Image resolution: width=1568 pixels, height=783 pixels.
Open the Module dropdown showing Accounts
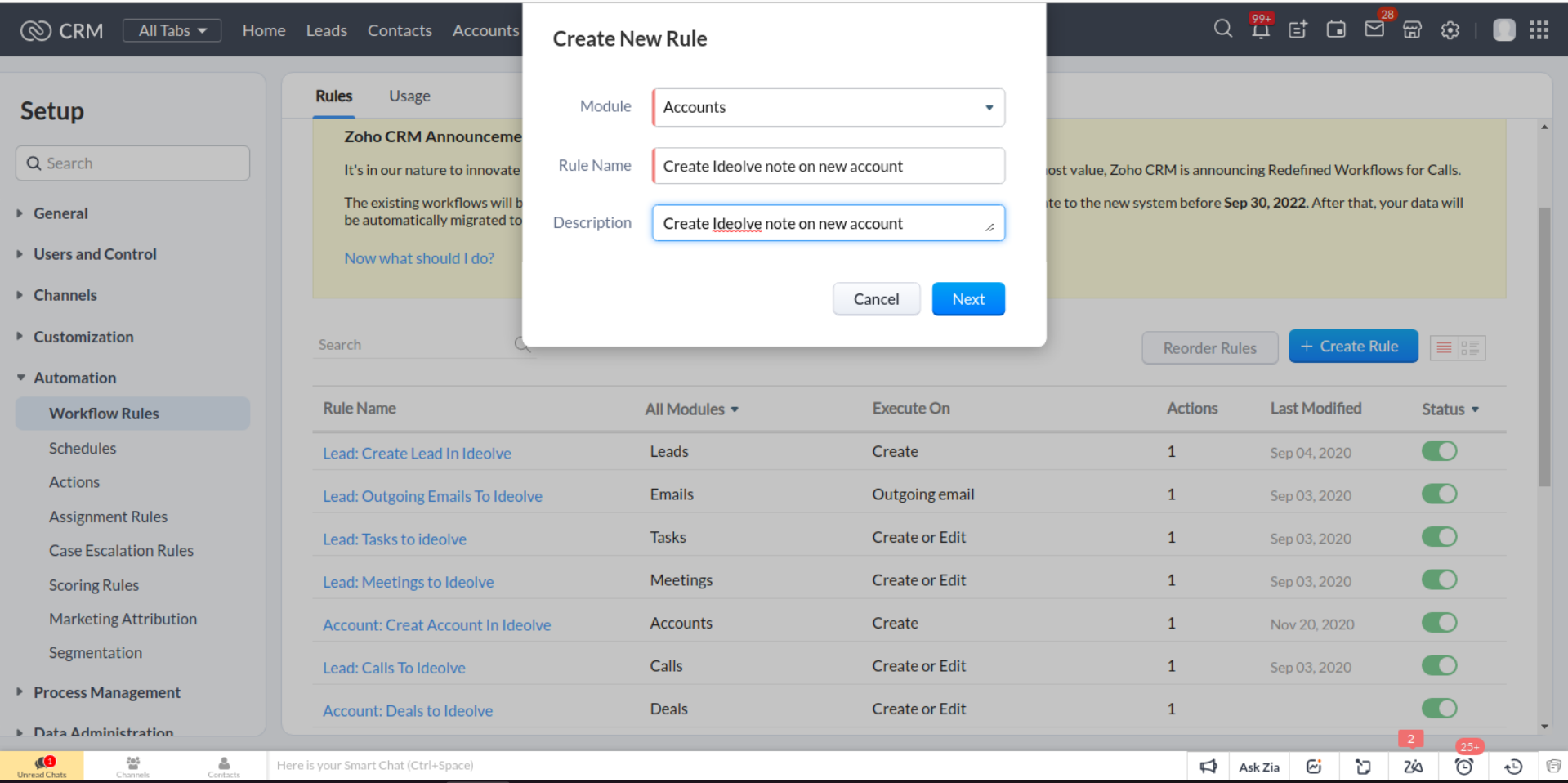click(x=829, y=107)
